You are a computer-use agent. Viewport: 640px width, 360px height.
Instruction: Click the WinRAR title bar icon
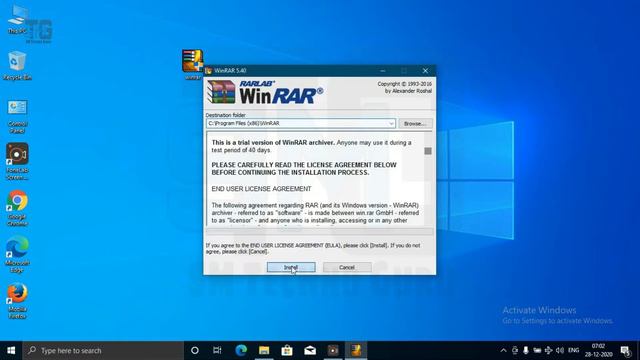[209, 71]
